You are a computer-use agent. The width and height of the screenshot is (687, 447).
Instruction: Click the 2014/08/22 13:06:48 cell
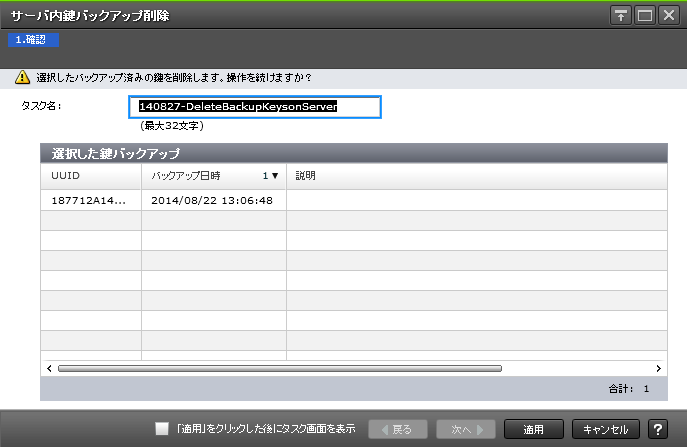(x=212, y=200)
